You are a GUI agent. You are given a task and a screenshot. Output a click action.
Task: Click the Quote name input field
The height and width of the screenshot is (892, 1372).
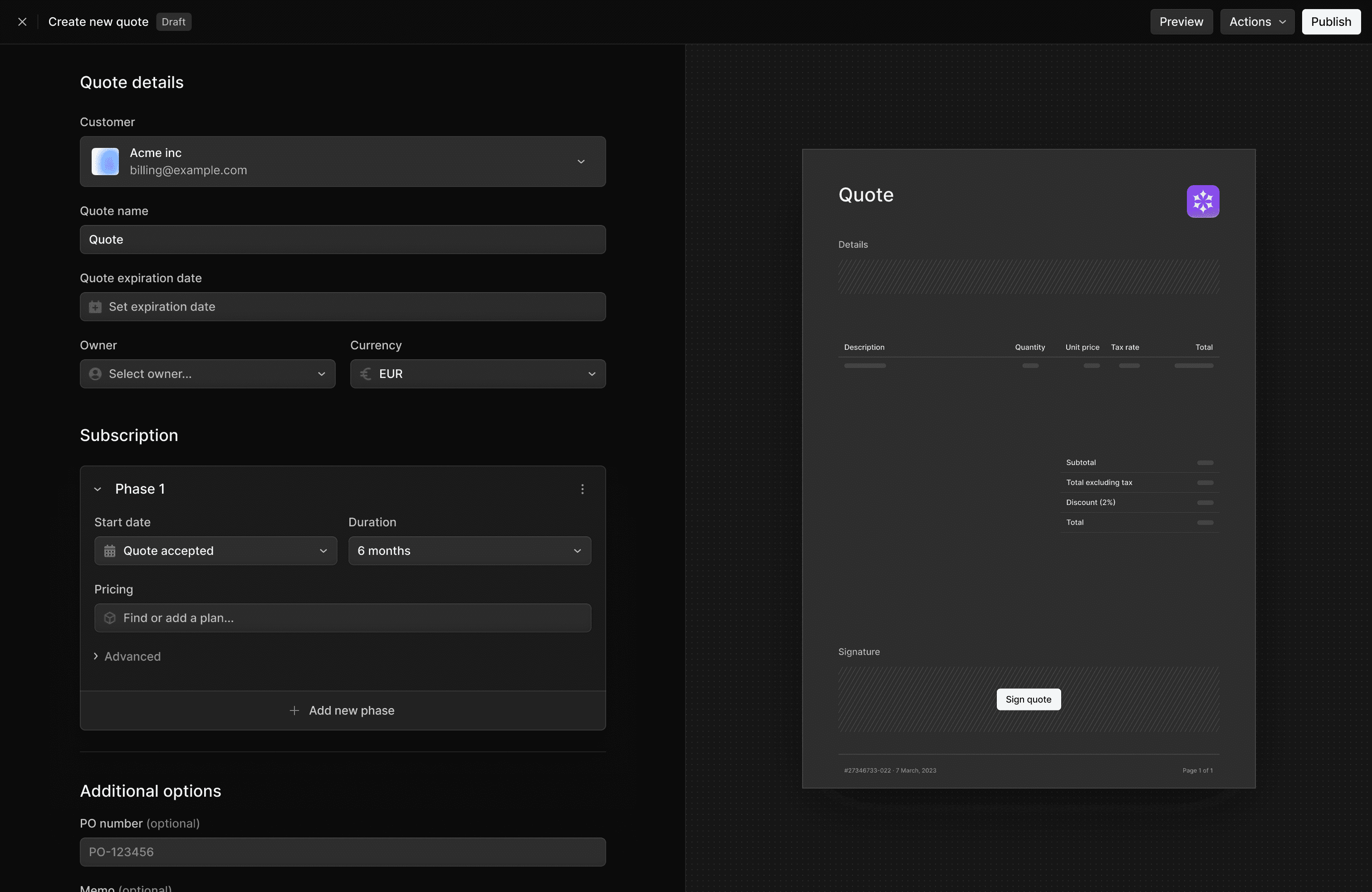coord(343,239)
